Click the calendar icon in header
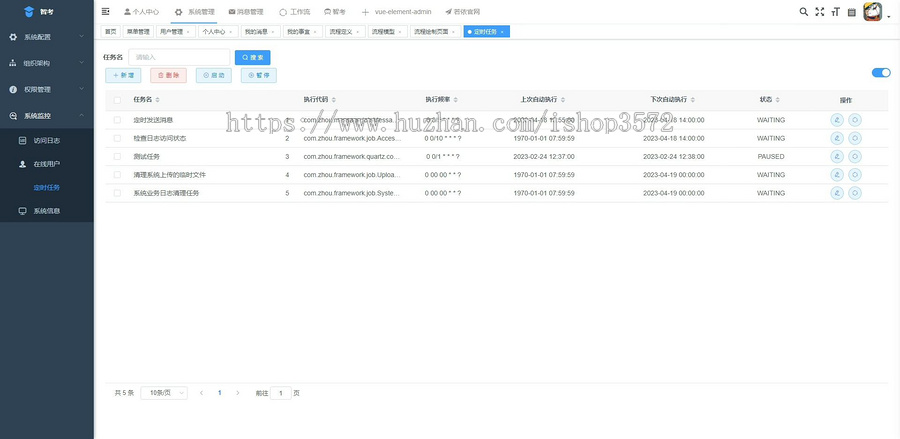The width and height of the screenshot is (900, 439). (x=852, y=12)
